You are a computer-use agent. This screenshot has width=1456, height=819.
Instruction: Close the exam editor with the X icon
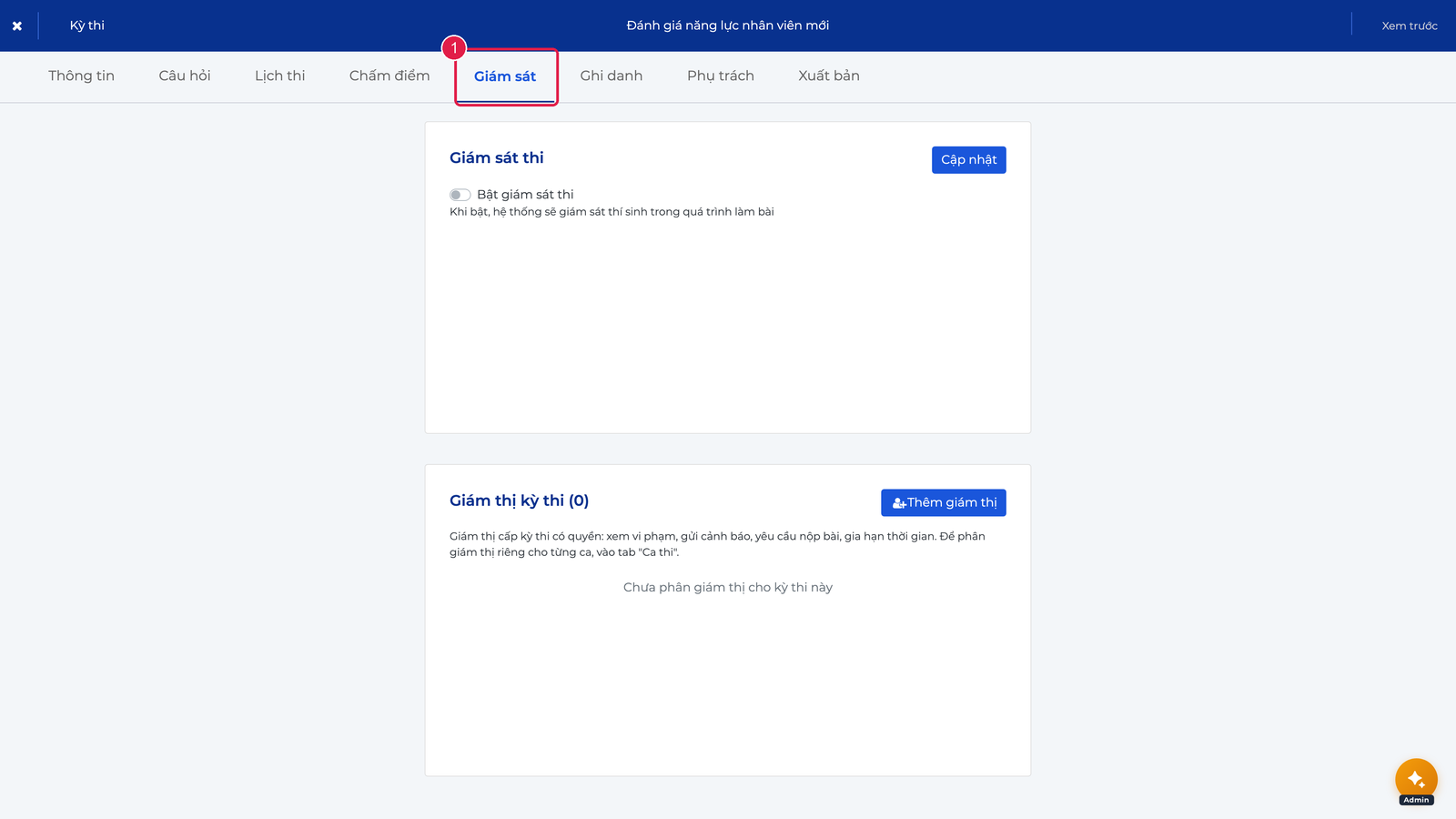[x=16, y=25]
